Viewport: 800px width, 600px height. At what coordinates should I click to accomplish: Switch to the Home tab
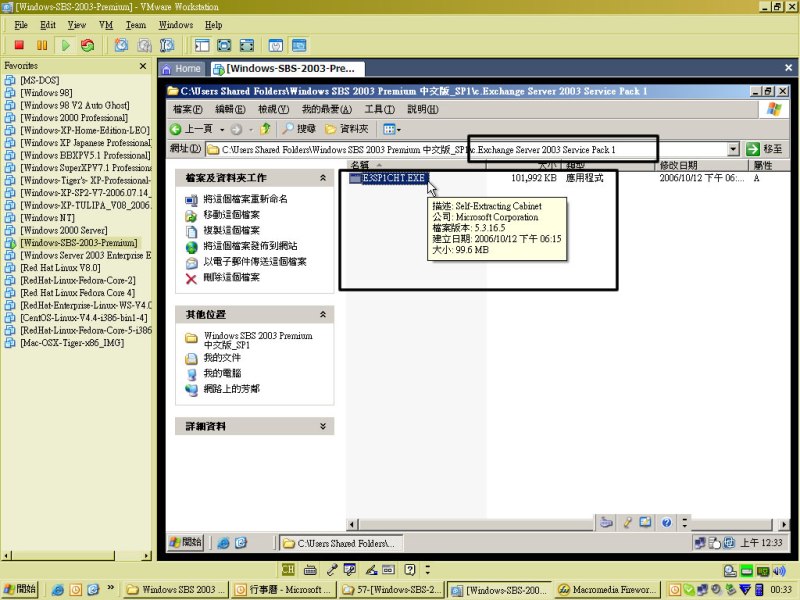(182, 68)
